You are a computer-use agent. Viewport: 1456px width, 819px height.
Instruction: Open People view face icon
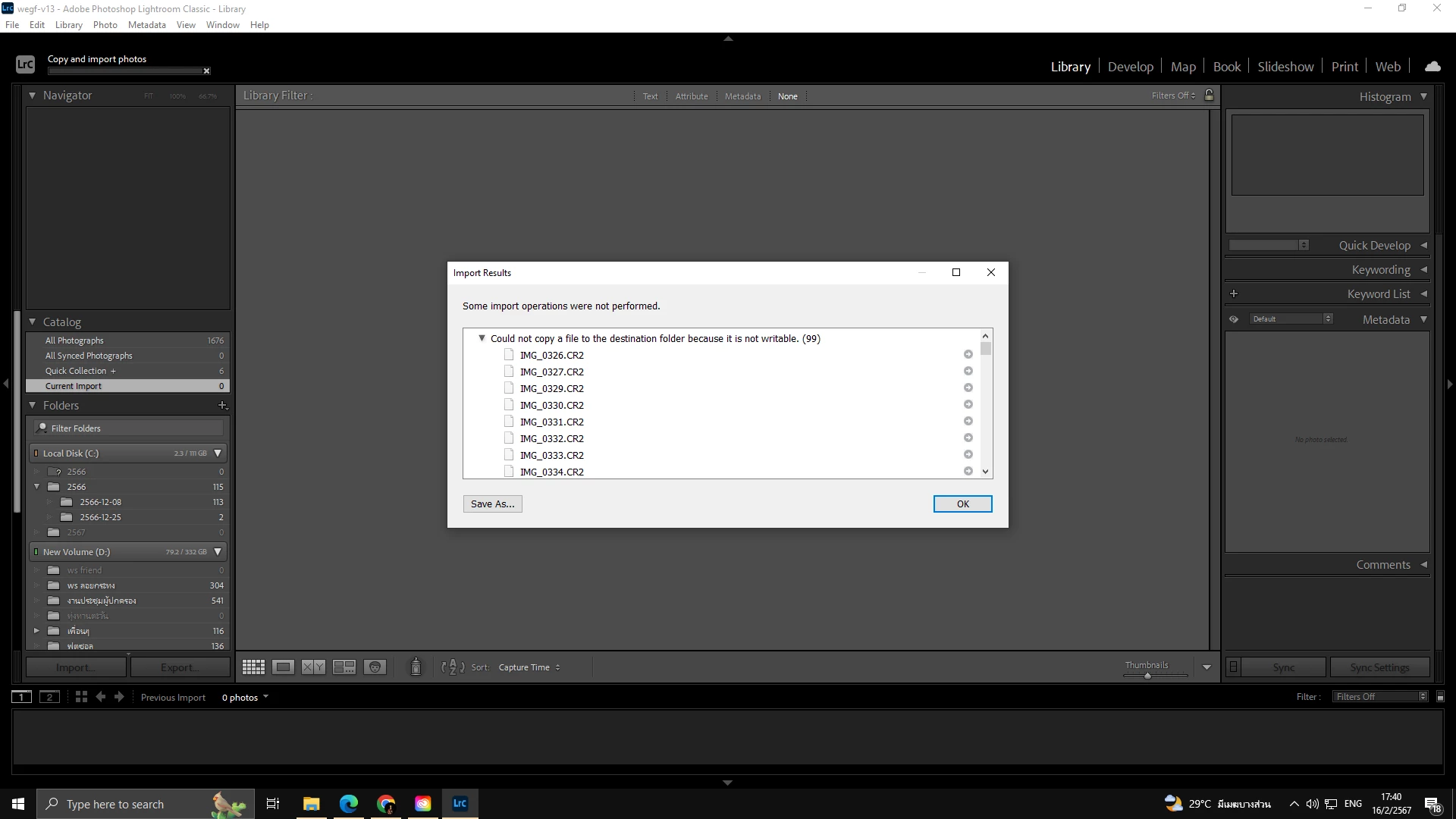click(375, 667)
